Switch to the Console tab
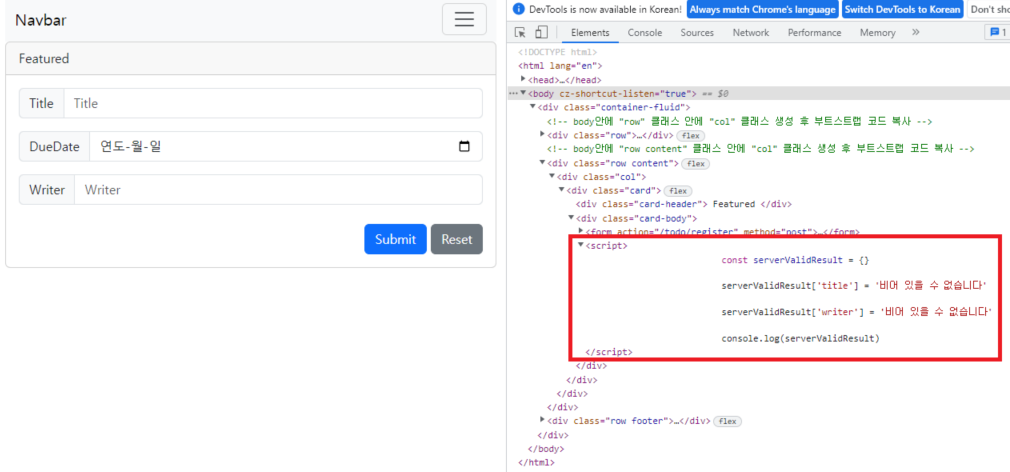Viewport: 1010px width, 472px height. pyautogui.click(x=645, y=33)
